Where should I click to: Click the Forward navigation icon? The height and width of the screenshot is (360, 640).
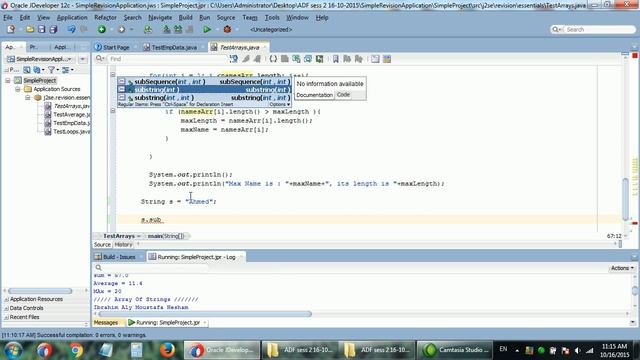point(121,29)
